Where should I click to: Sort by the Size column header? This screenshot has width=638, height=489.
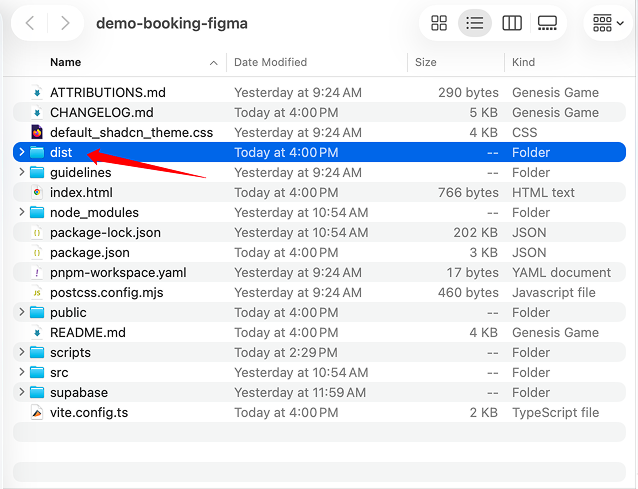pyautogui.click(x=426, y=62)
